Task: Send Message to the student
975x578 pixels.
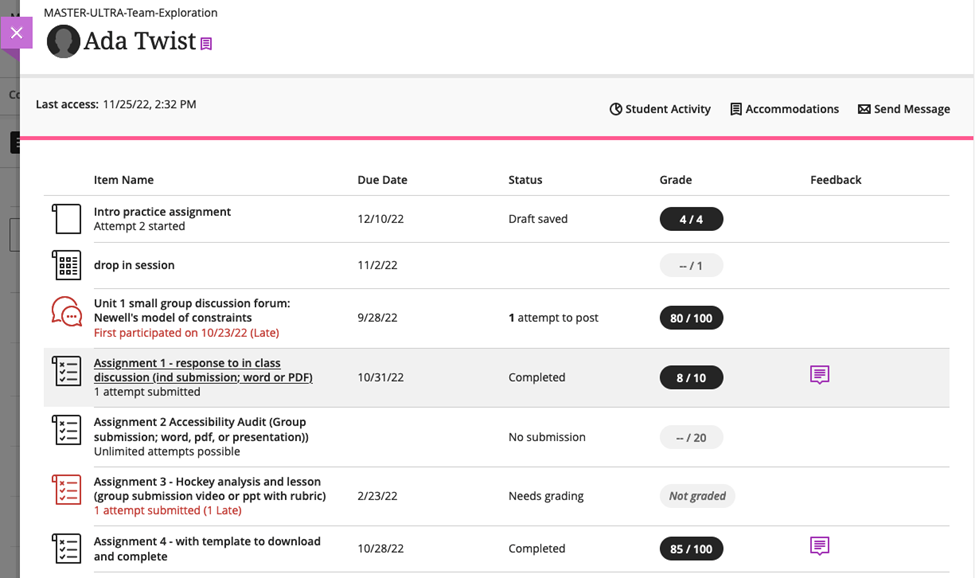Action: tap(904, 109)
